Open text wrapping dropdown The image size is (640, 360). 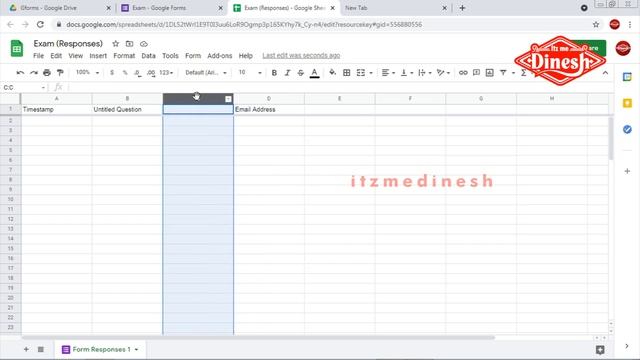pyautogui.click(x=424, y=73)
